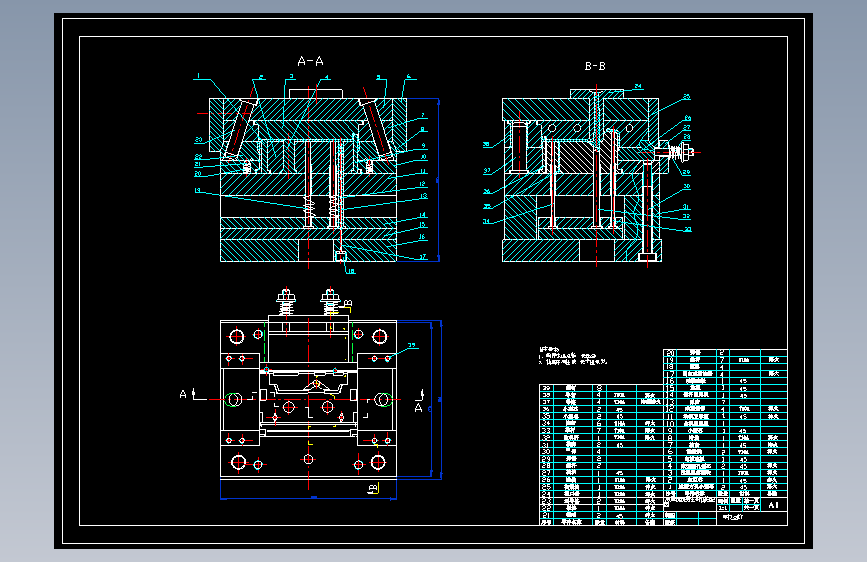Select balloon number 17 in A-A view

click(x=422, y=257)
